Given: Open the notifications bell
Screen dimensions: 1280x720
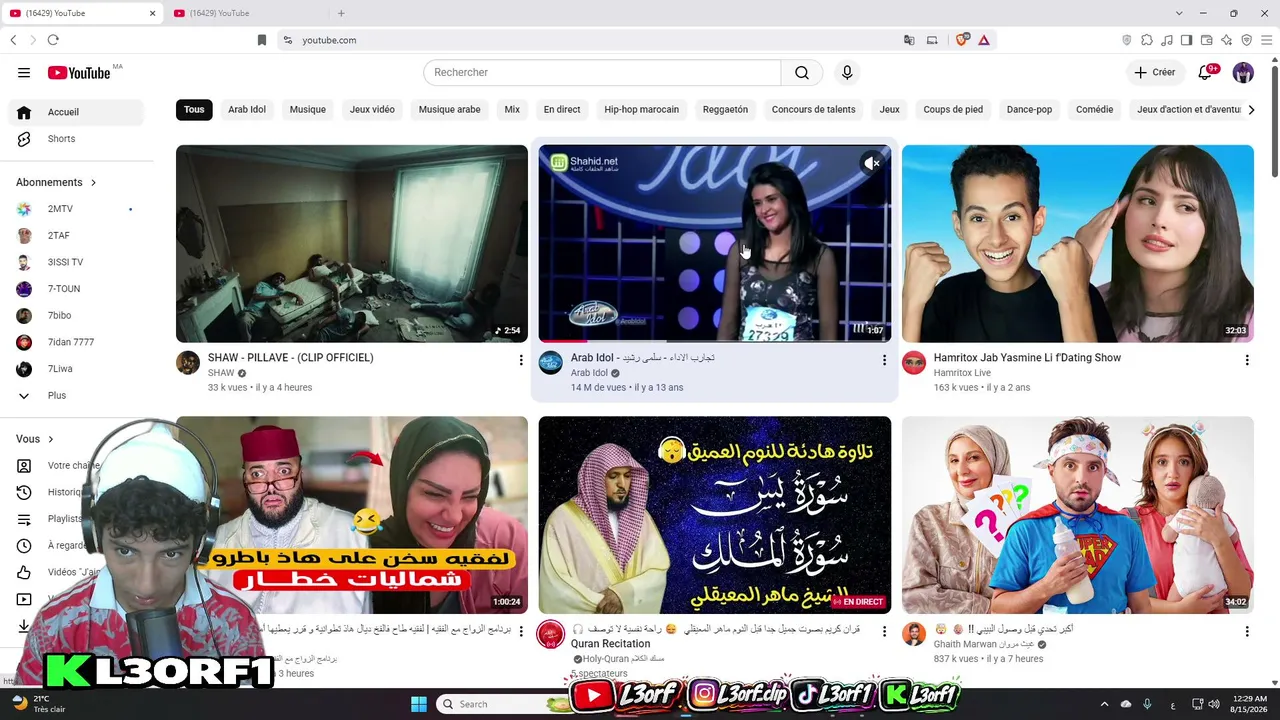Looking at the screenshot, I should [1206, 72].
